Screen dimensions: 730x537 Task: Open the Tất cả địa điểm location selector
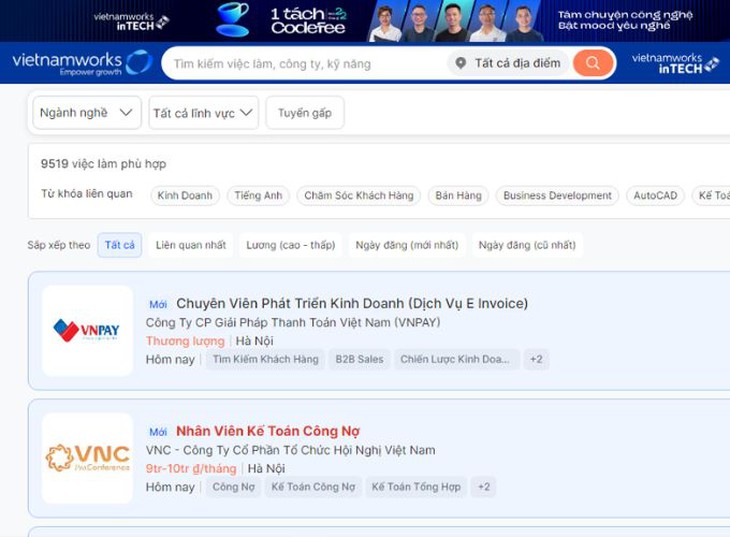pos(509,63)
